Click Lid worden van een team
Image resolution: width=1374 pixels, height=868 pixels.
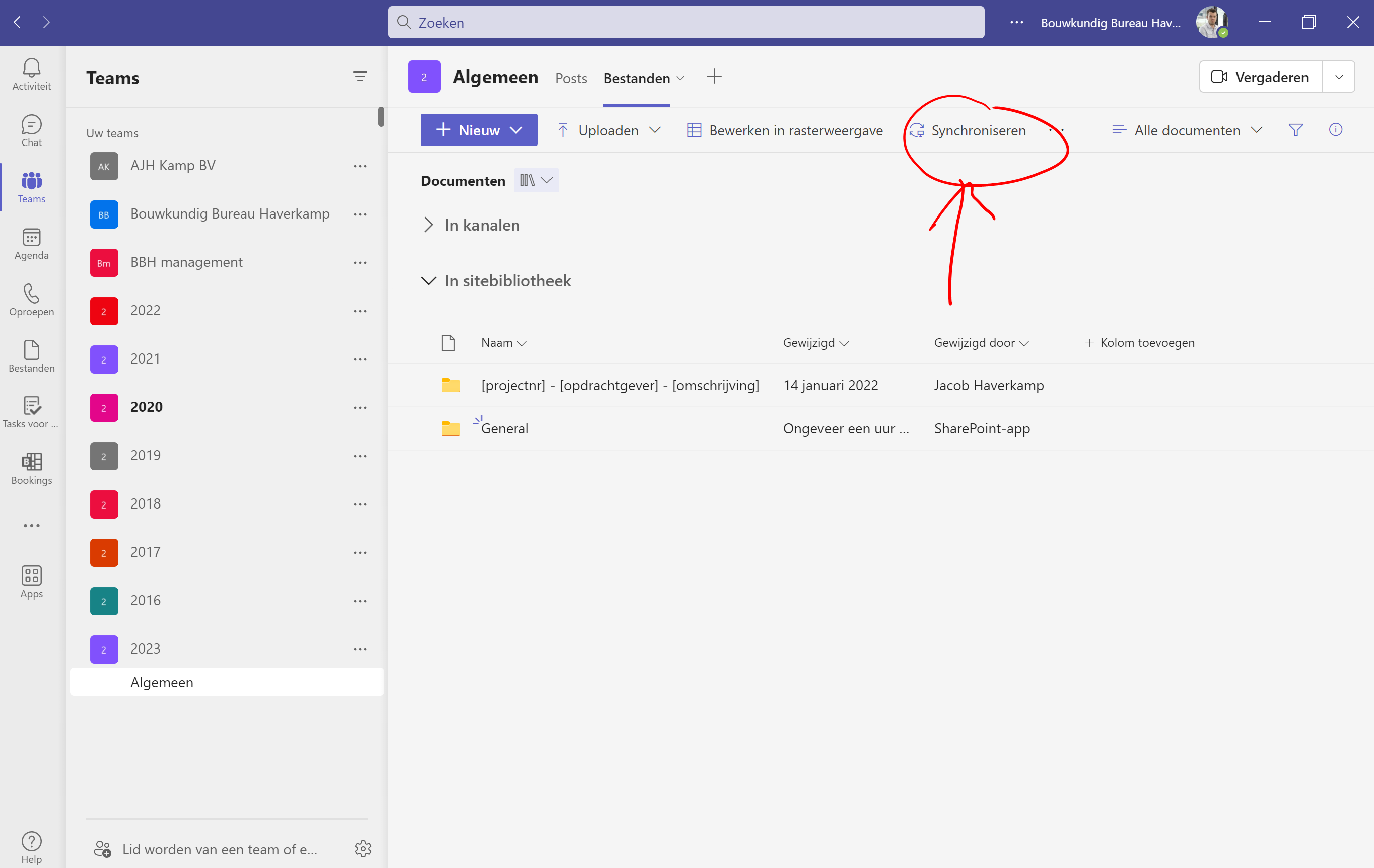[x=205, y=849]
